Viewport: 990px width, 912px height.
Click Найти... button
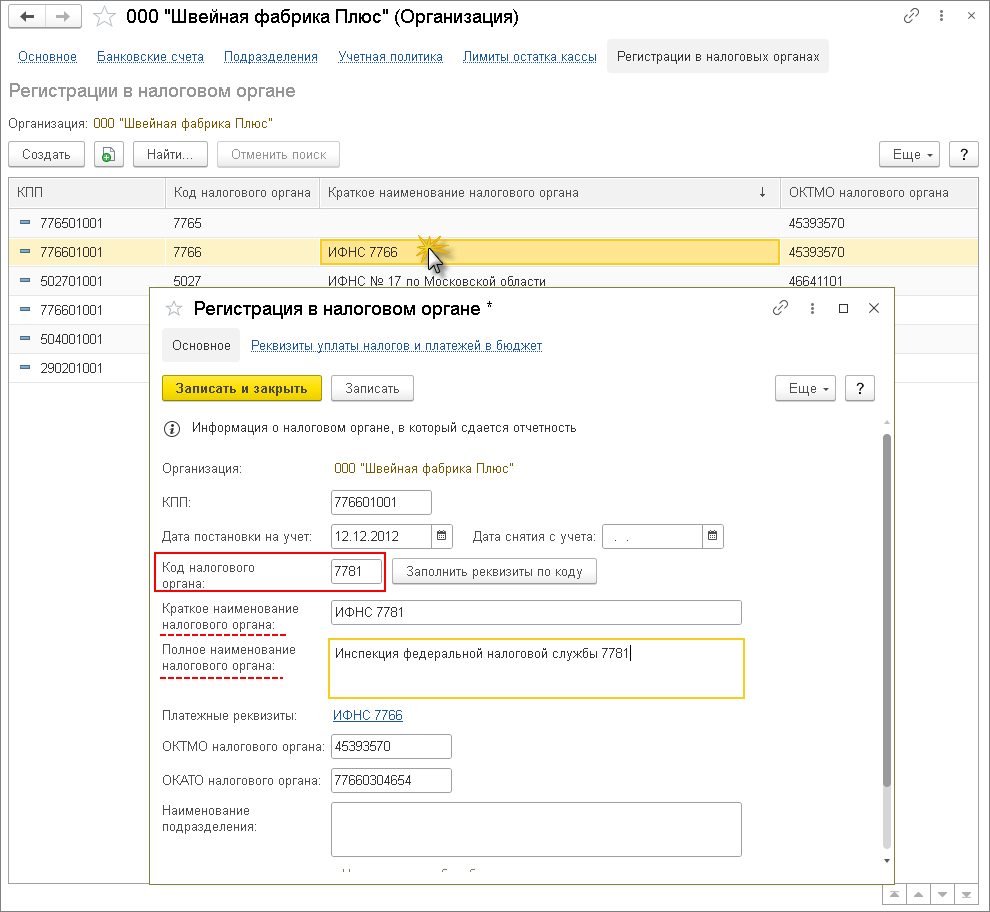[170, 154]
